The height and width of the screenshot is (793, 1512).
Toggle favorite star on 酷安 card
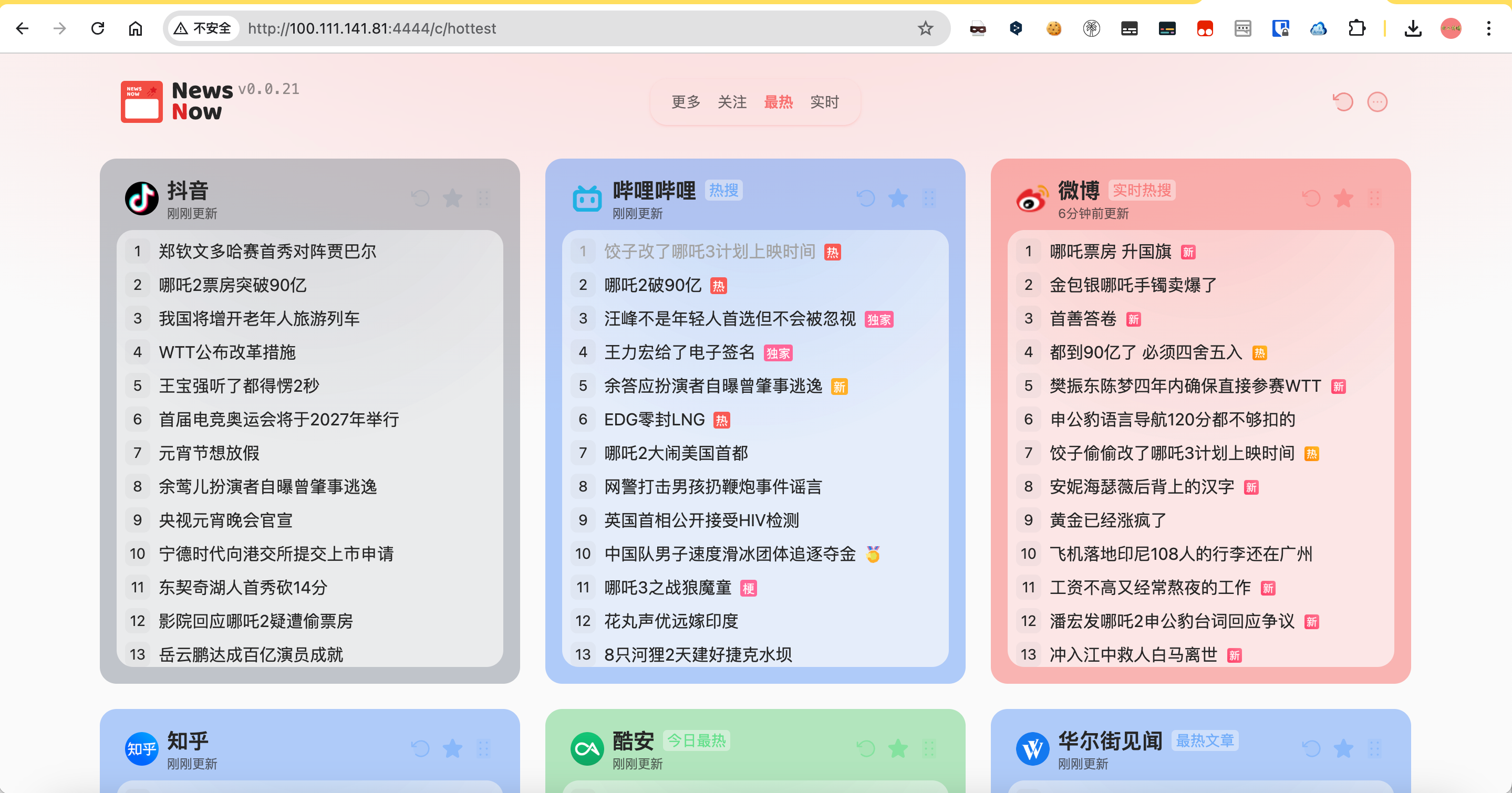[x=897, y=748]
